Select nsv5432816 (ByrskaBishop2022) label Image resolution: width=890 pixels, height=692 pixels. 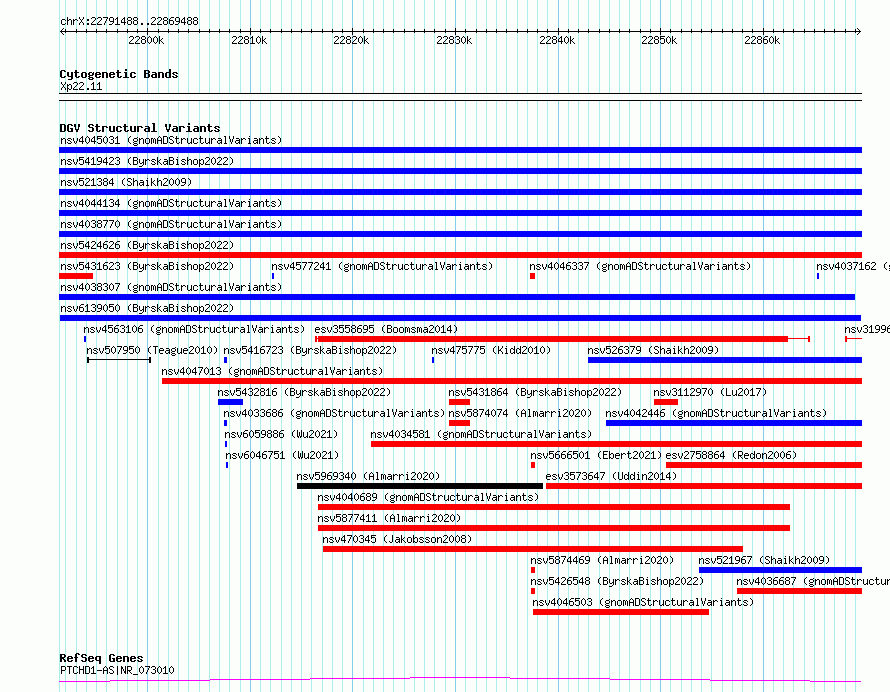pos(304,392)
